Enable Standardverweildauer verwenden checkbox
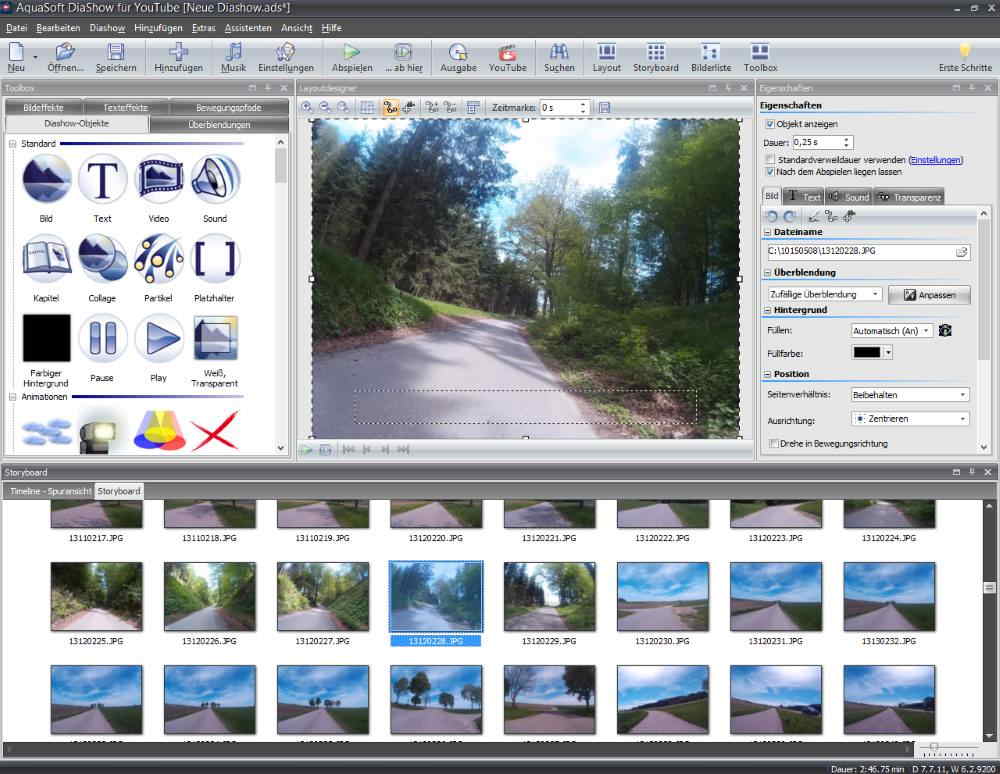Viewport: 1000px width, 774px height. click(769, 159)
